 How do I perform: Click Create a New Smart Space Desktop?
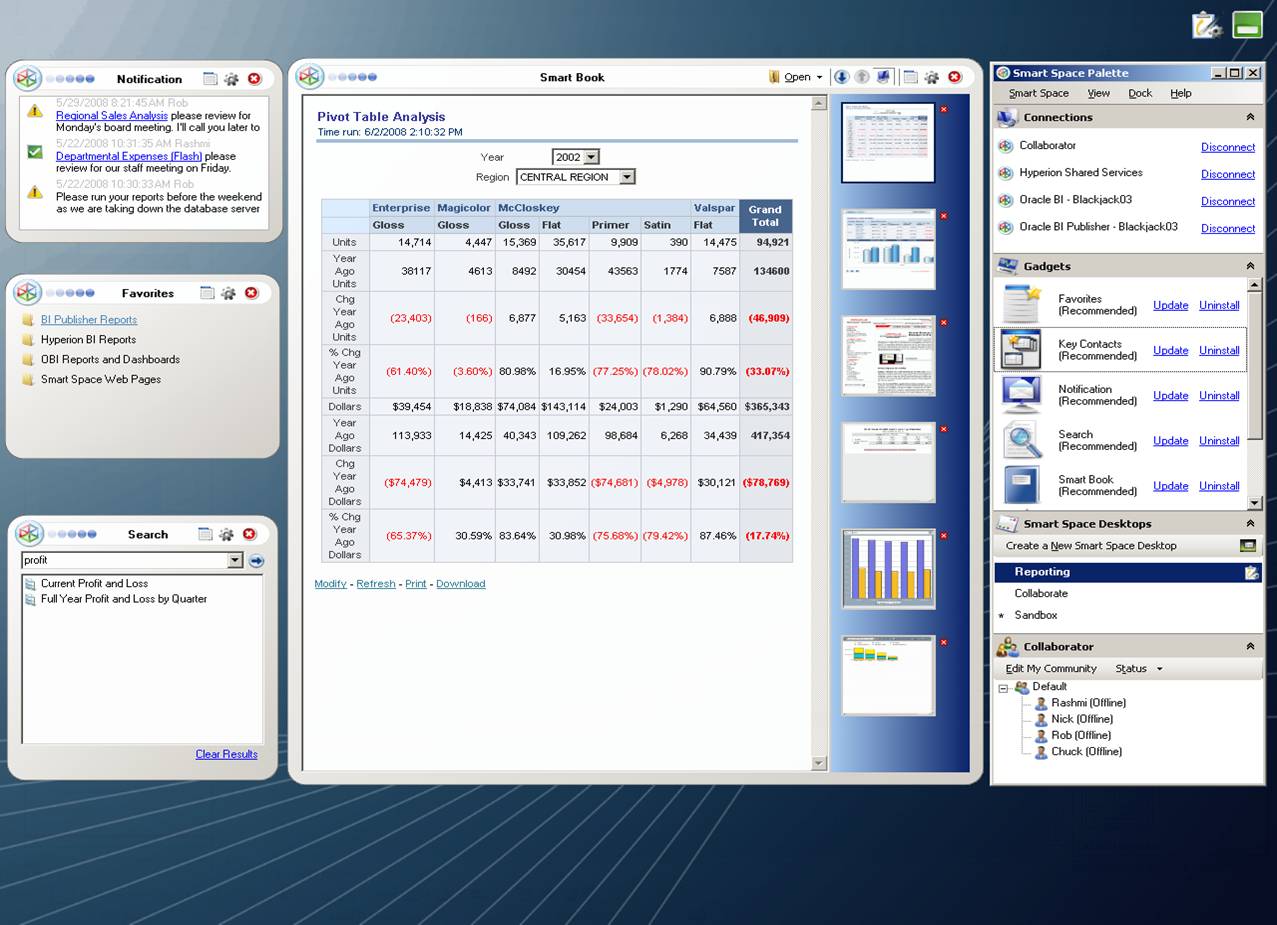[1090, 546]
